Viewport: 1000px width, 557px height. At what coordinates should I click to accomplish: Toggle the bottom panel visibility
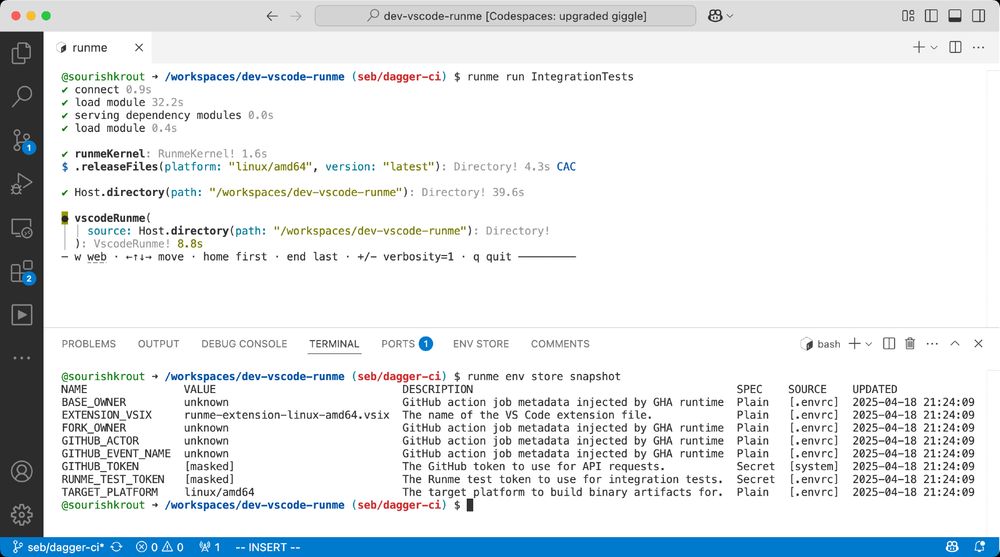[x=955, y=16]
